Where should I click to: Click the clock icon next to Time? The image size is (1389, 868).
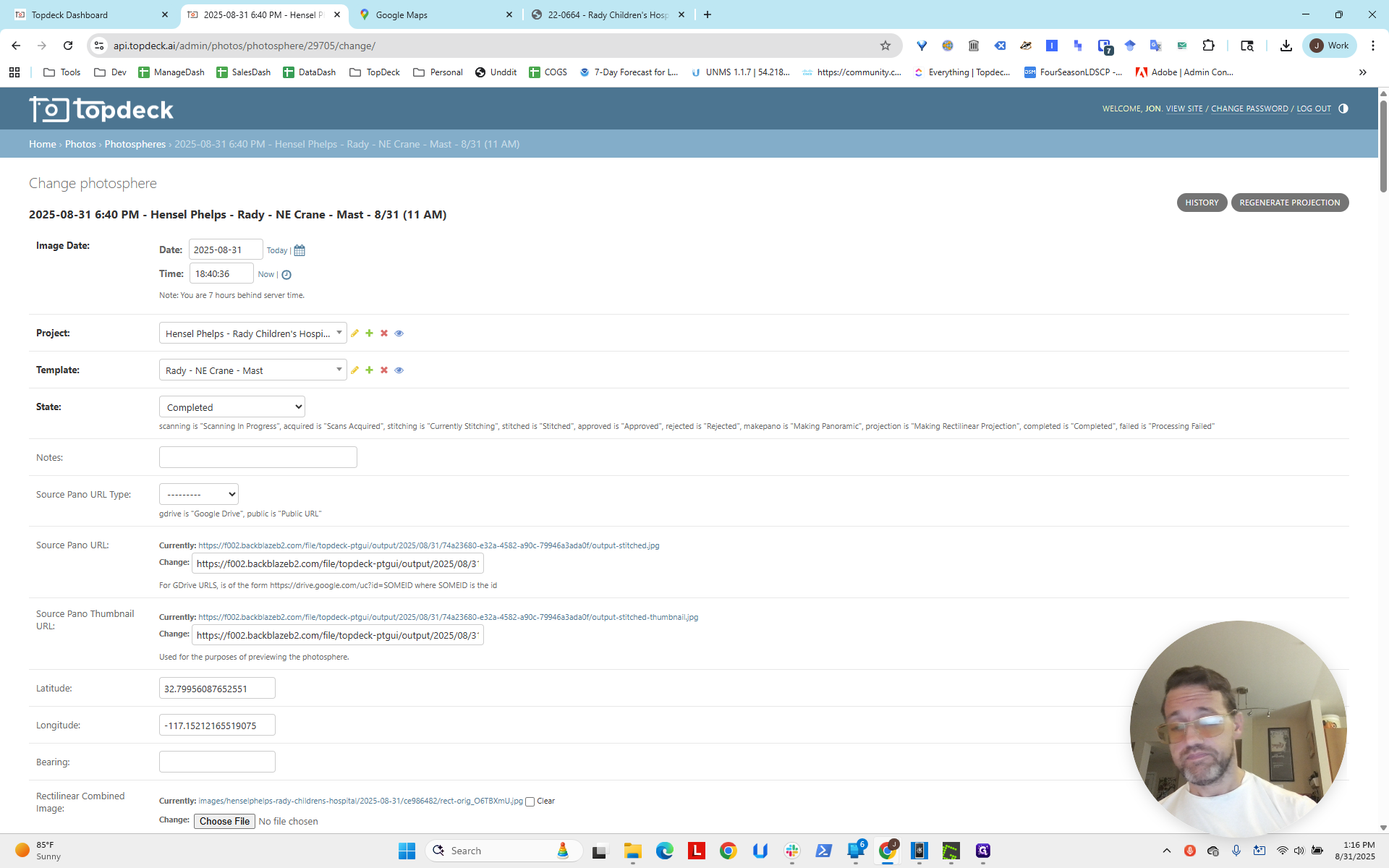tap(286, 275)
